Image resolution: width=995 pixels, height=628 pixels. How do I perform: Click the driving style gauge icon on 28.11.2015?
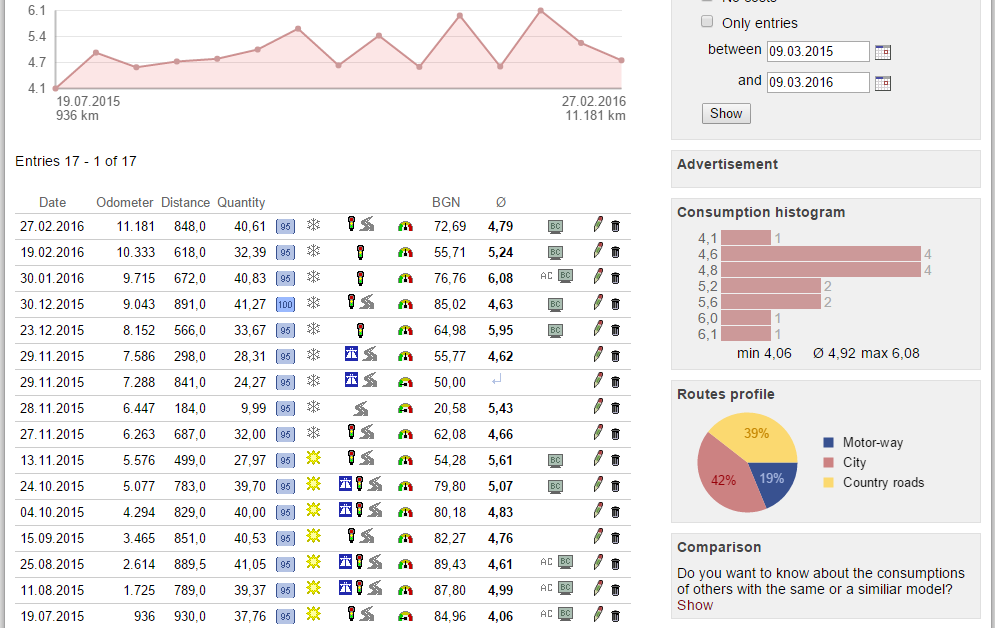[405, 408]
